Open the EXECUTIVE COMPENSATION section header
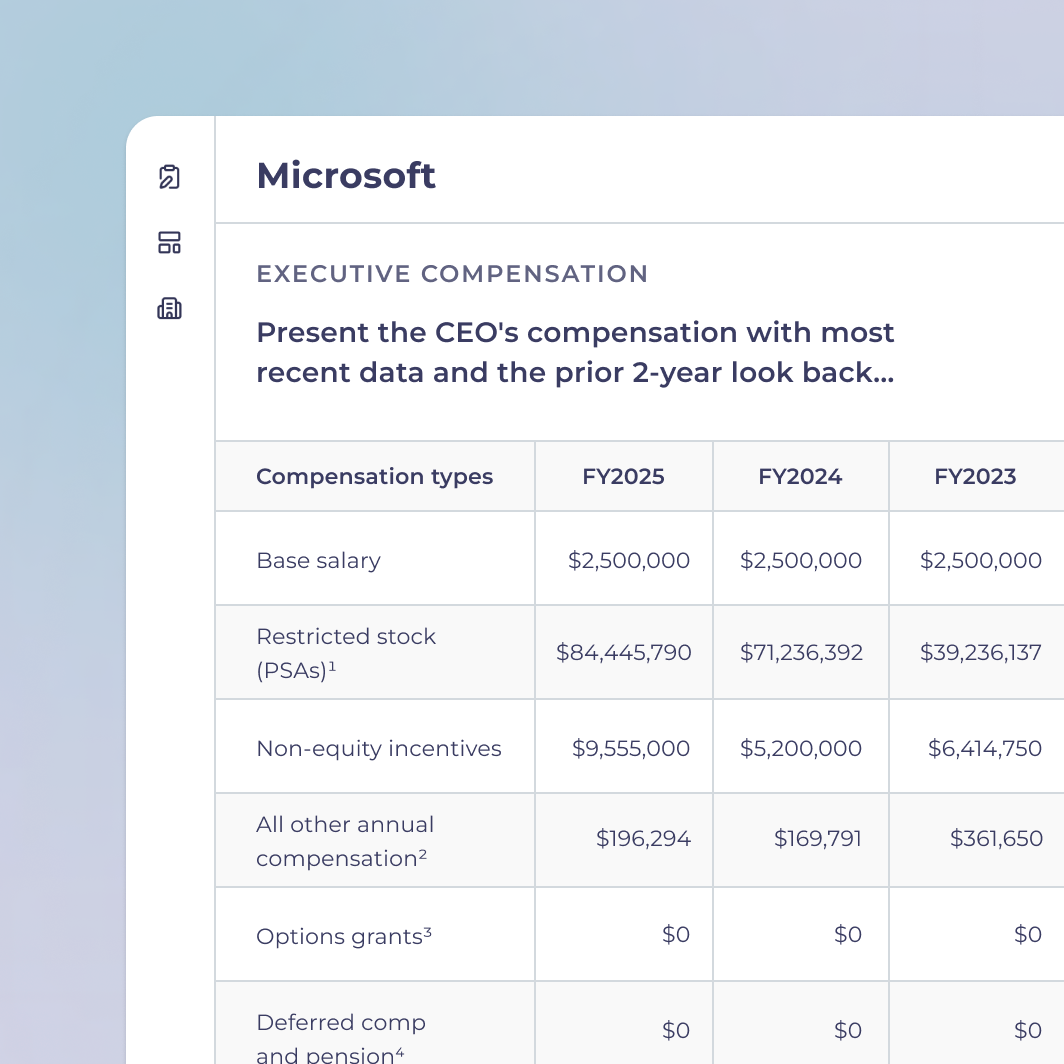 (x=452, y=274)
